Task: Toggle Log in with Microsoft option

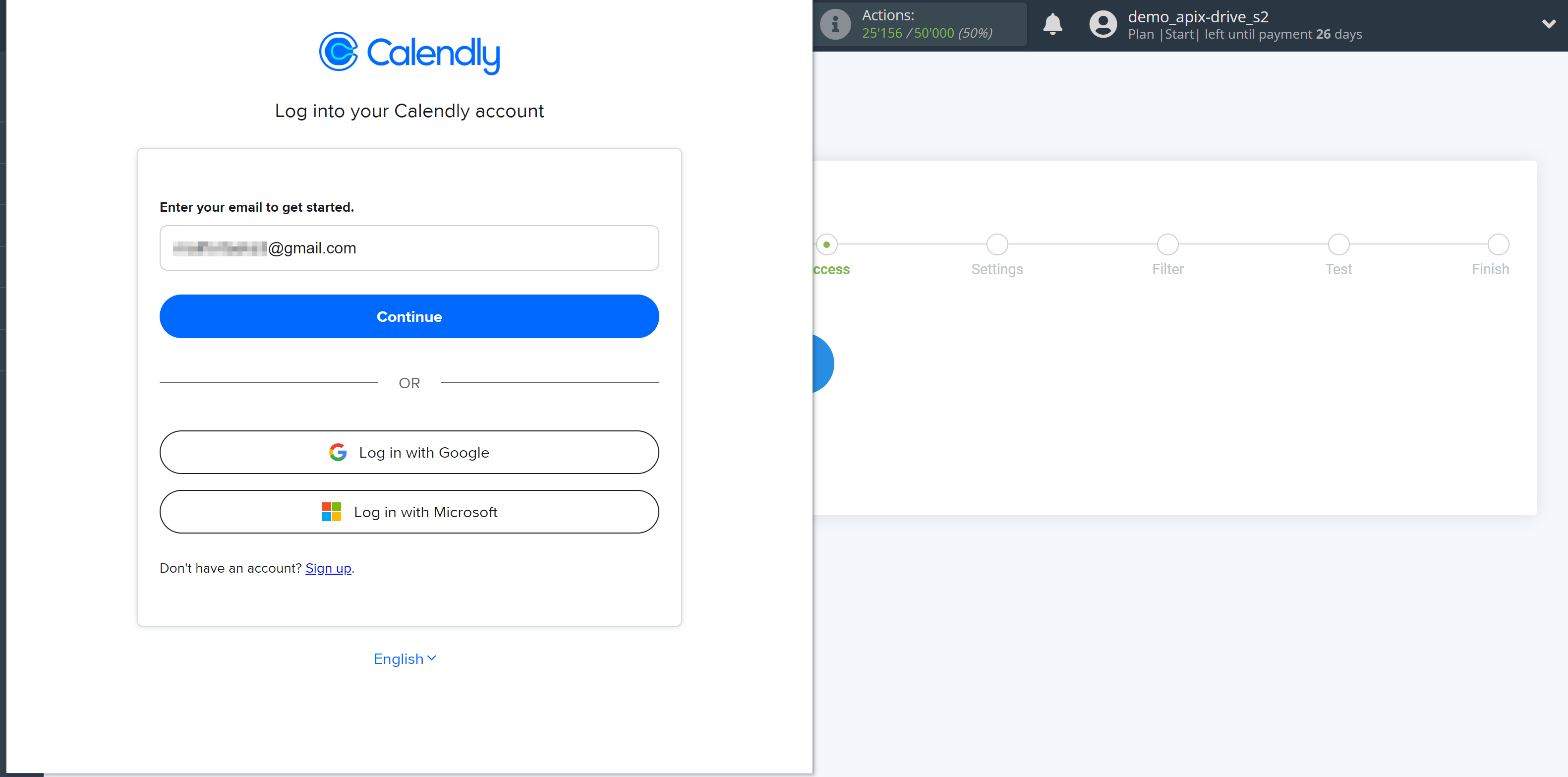Action: [409, 511]
